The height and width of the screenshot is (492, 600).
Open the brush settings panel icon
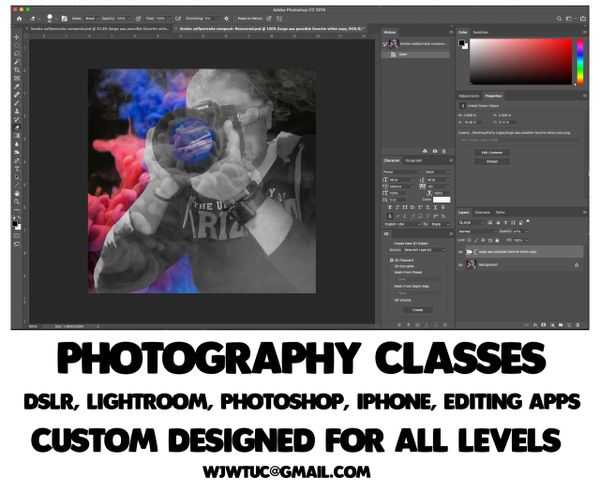(x=64, y=18)
